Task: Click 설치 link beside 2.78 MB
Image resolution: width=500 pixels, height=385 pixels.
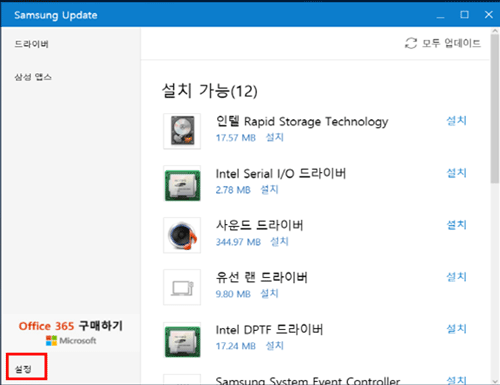Action: tap(269, 190)
